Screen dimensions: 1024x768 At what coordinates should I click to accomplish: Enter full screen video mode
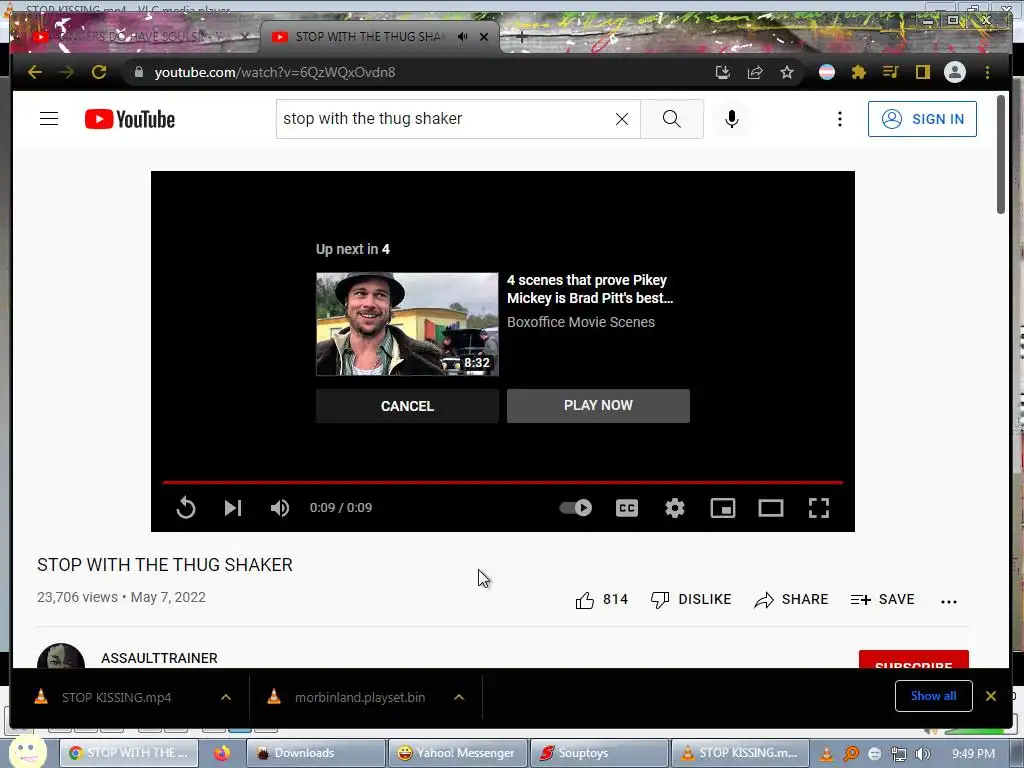click(x=819, y=508)
